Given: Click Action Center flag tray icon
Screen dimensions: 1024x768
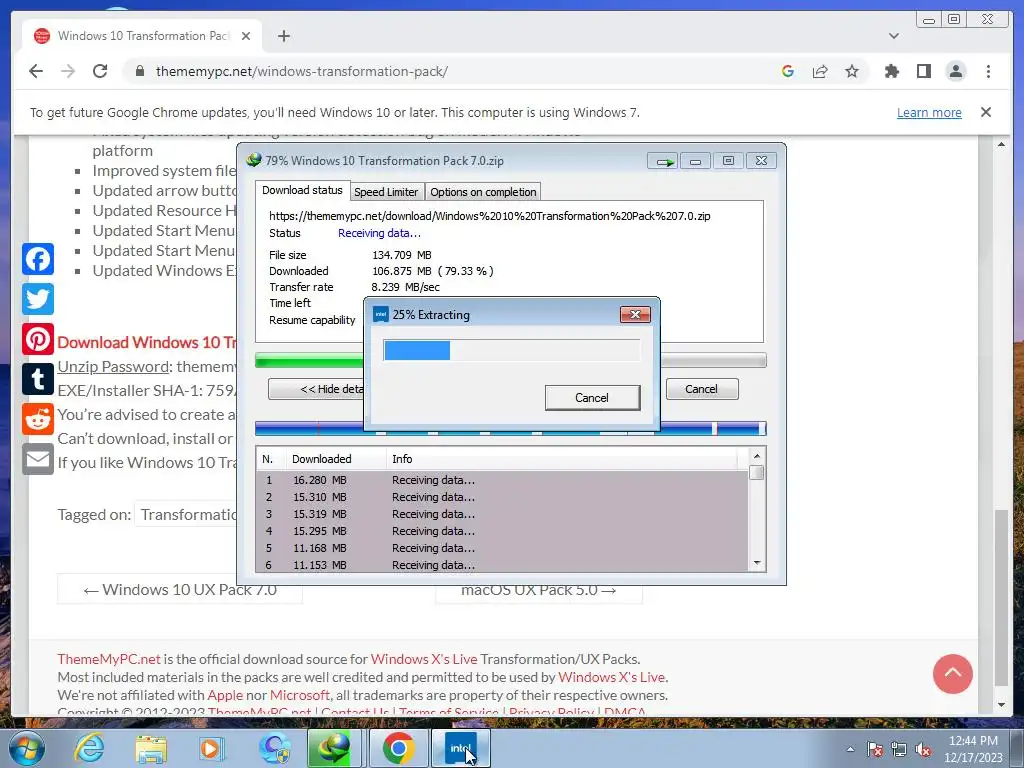Looking at the screenshot, I should coord(875,749).
